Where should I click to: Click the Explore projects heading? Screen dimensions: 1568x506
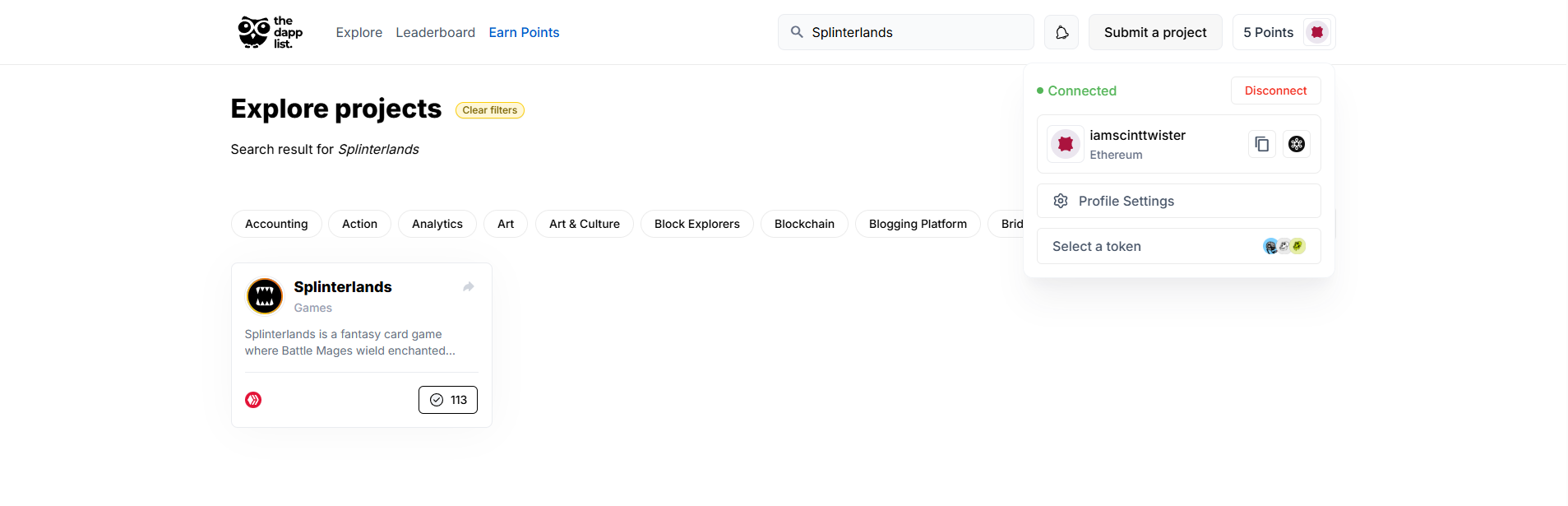(336, 109)
